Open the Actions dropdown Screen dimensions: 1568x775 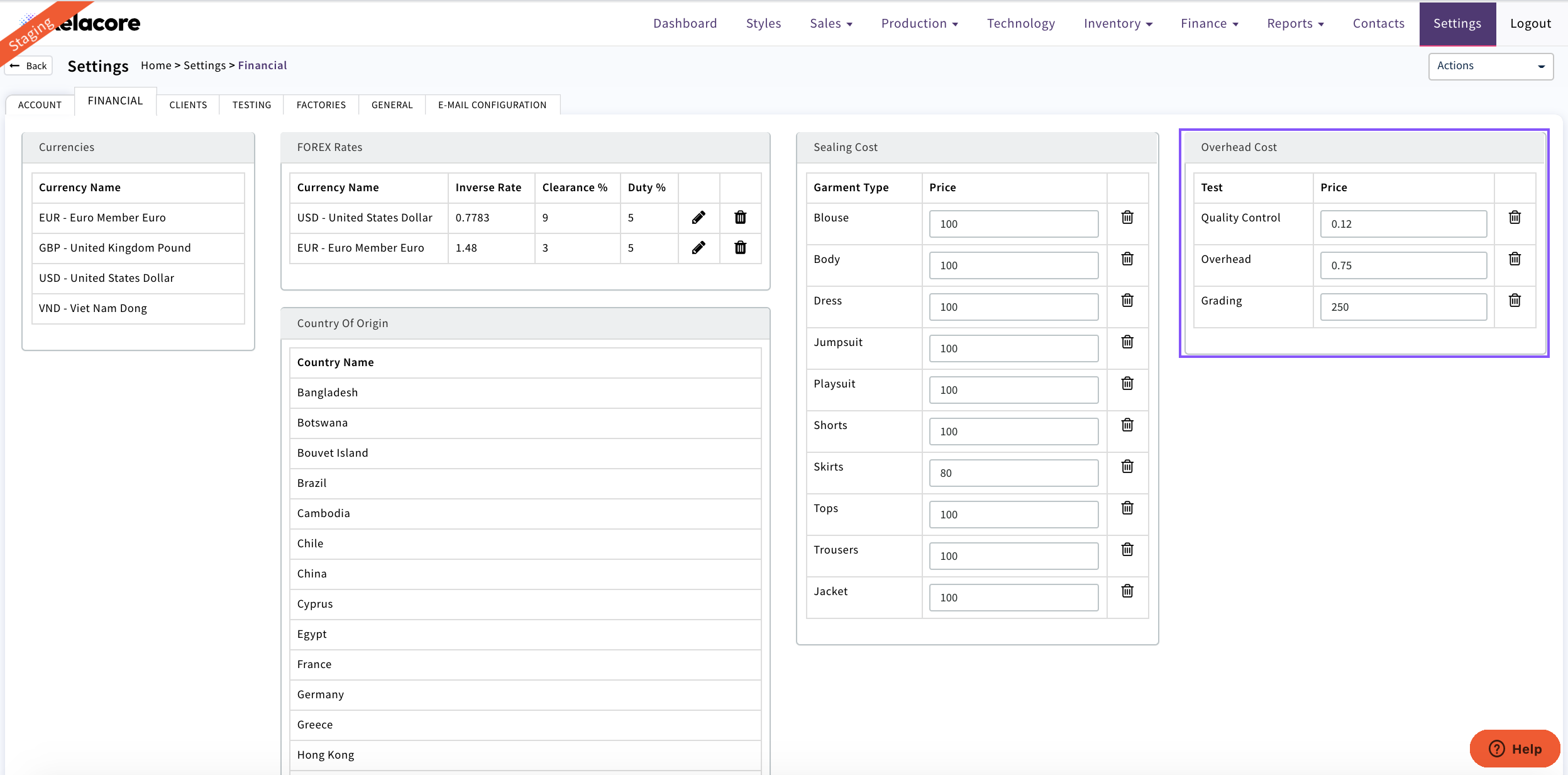click(1490, 66)
